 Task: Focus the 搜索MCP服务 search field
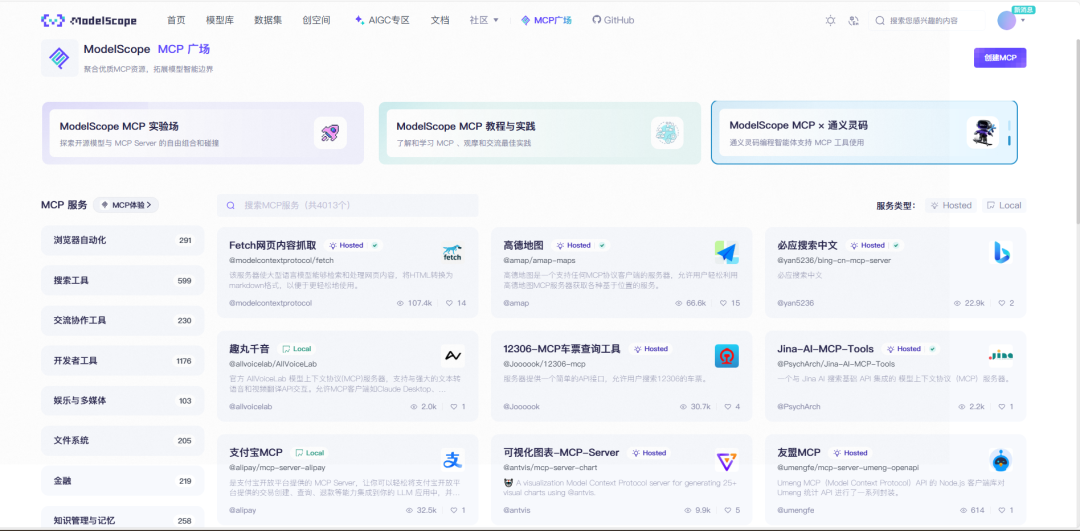click(348, 205)
